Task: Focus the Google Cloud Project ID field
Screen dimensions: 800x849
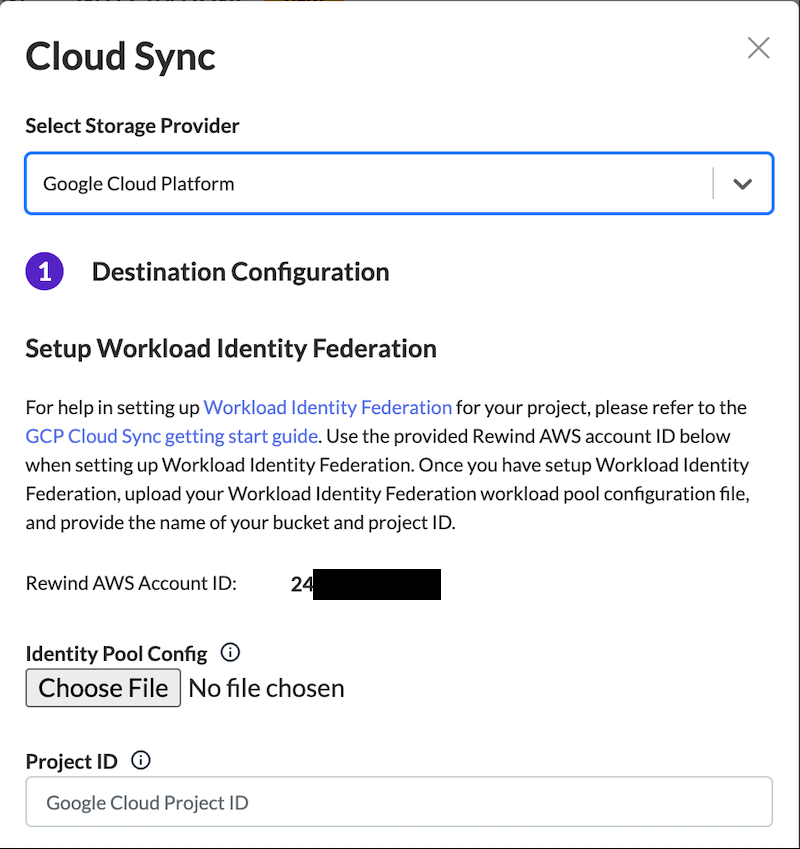Action: (399, 802)
